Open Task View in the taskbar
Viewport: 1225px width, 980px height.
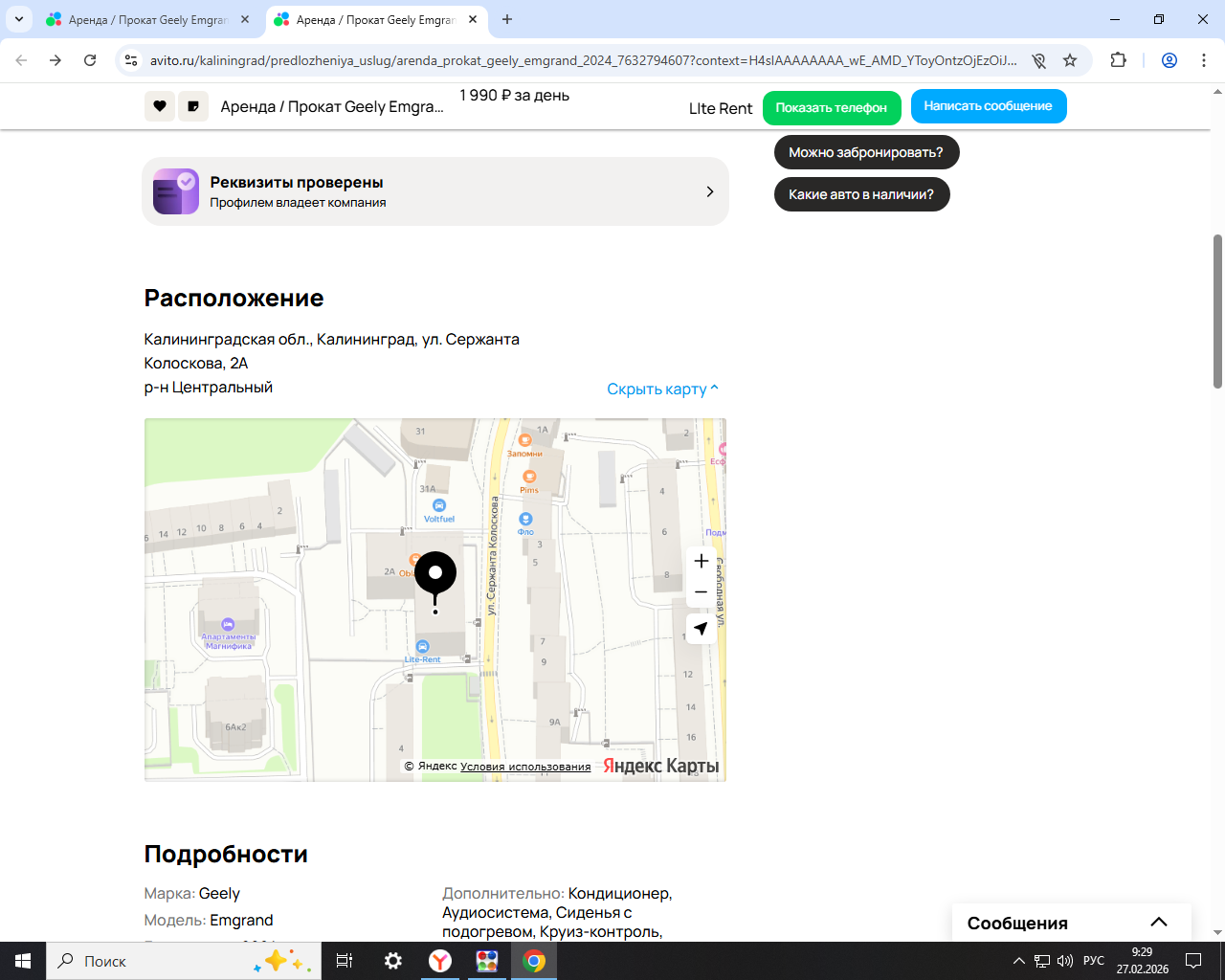pyautogui.click(x=345, y=961)
